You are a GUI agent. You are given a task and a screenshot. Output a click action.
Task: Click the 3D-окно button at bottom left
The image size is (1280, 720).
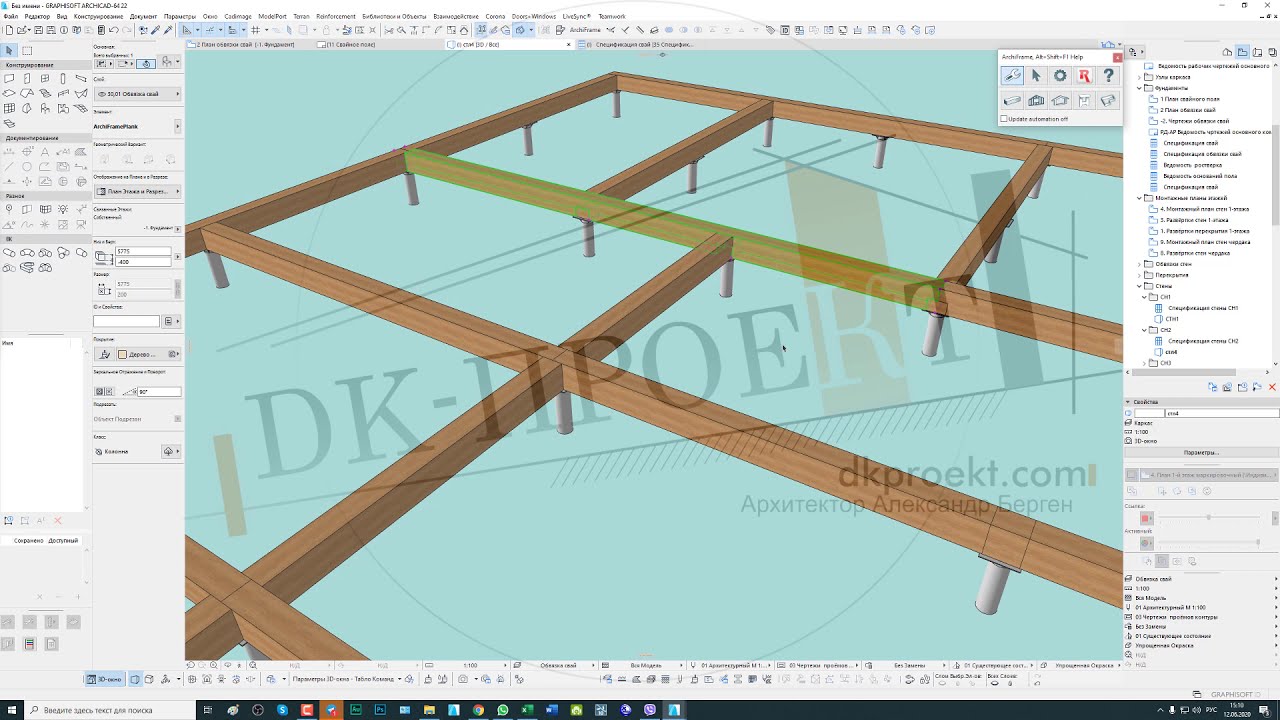point(105,679)
